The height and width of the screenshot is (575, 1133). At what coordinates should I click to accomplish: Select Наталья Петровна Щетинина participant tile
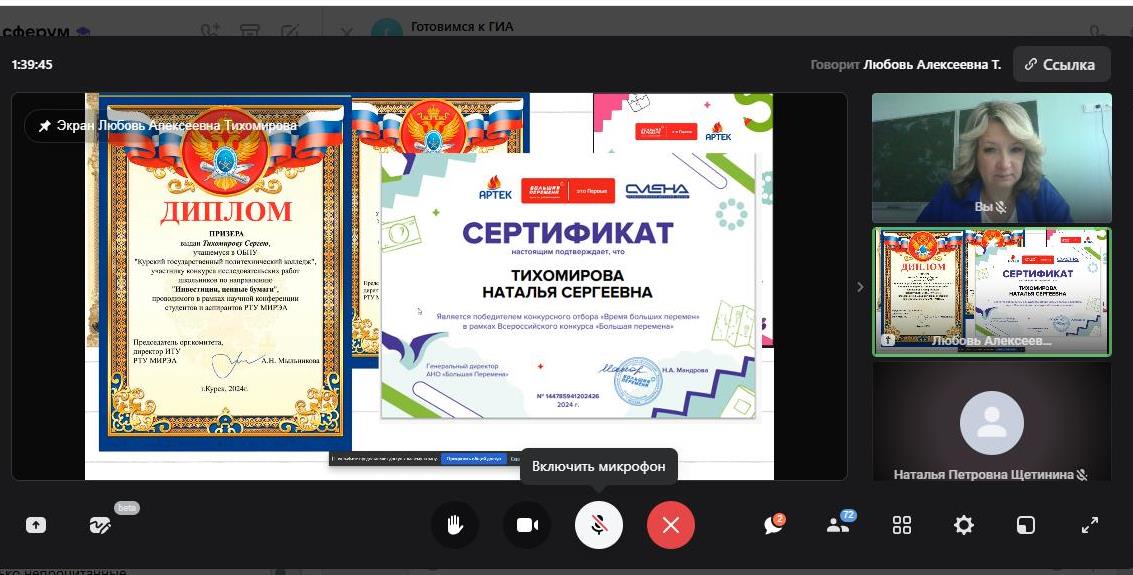pyautogui.click(x=991, y=422)
